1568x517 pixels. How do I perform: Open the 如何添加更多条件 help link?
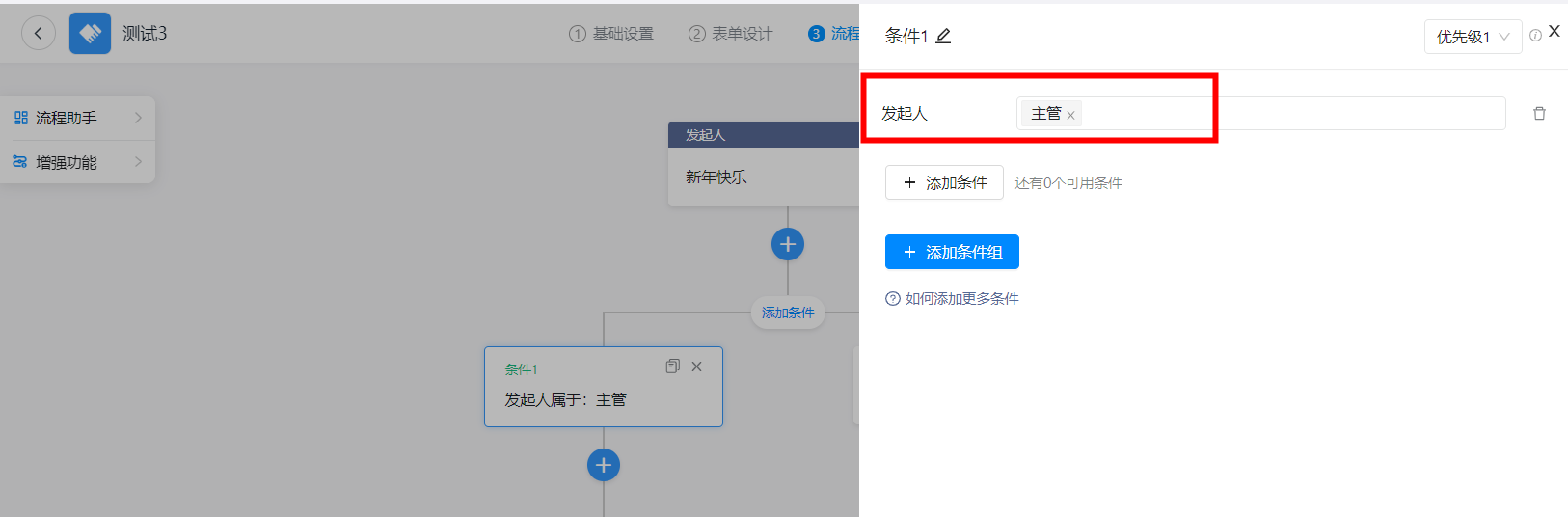coord(952,299)
